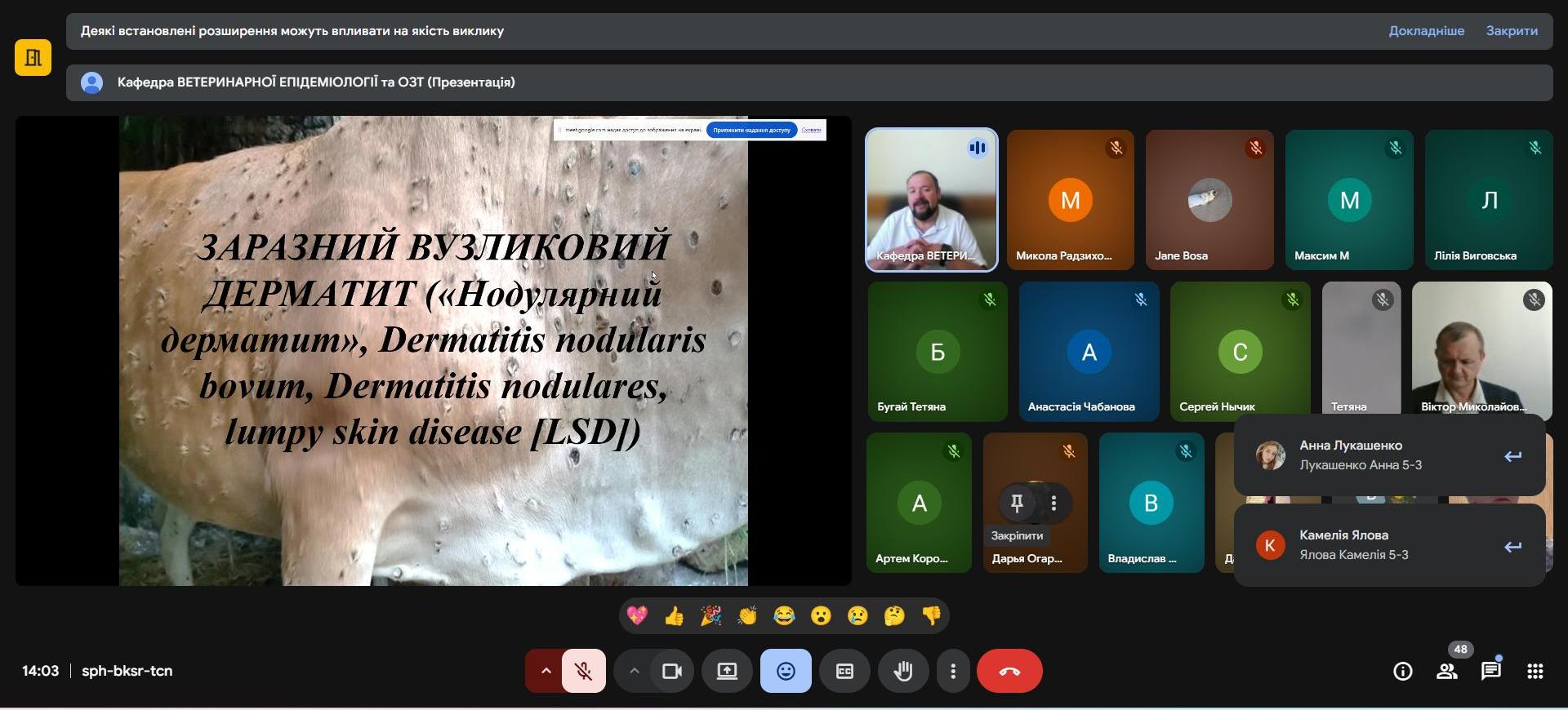Select Лілія Виговська participant tile
The width and height of the screenshot is (1568, 710).
1489,200
